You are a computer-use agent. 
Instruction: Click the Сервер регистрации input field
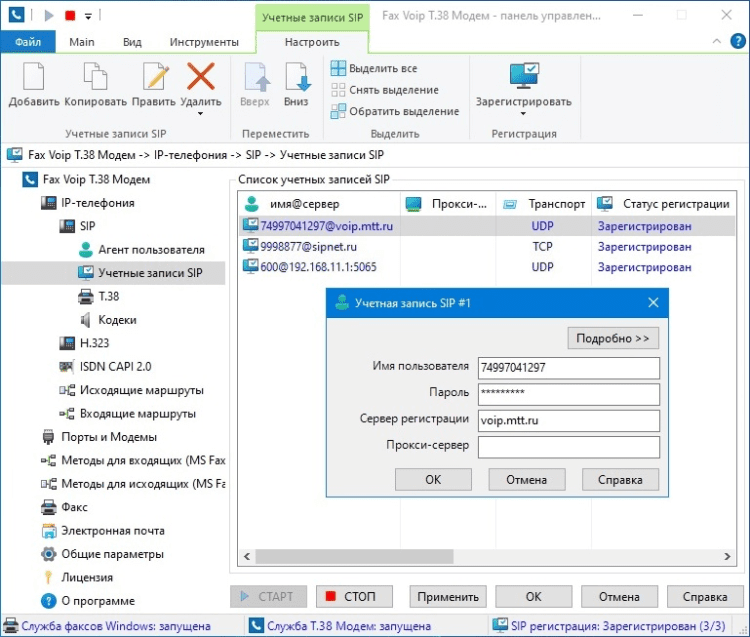(568, 420)
